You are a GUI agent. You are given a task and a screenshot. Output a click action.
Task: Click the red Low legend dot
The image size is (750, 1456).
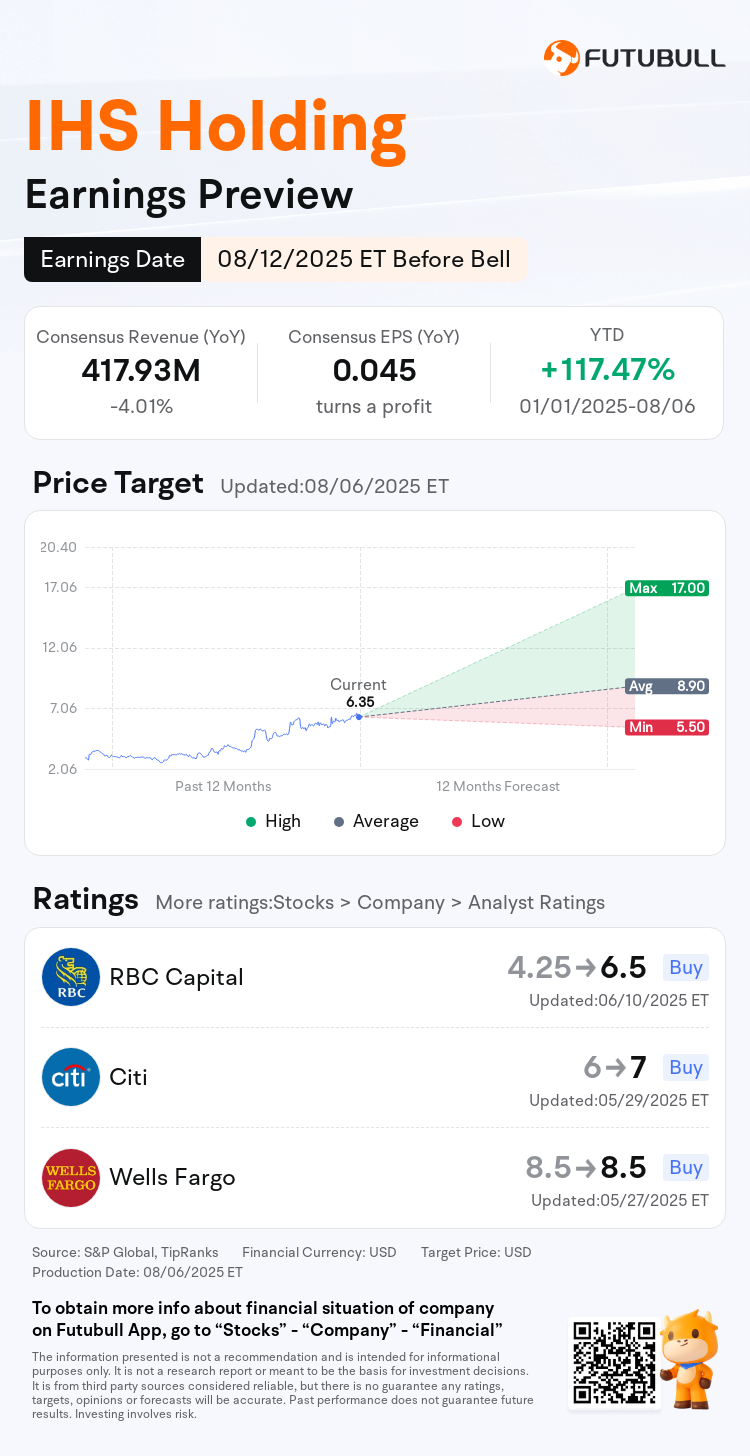pyautogui.click(x=457, y=821)
